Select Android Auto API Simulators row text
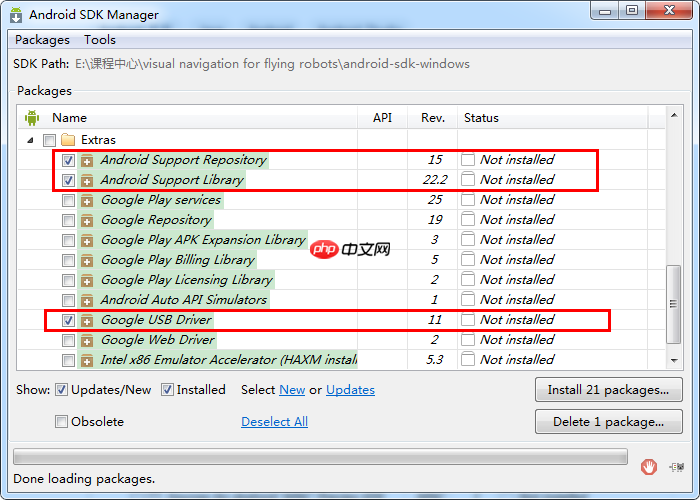Screen dimensions: 700x500 tap(183, 300)
